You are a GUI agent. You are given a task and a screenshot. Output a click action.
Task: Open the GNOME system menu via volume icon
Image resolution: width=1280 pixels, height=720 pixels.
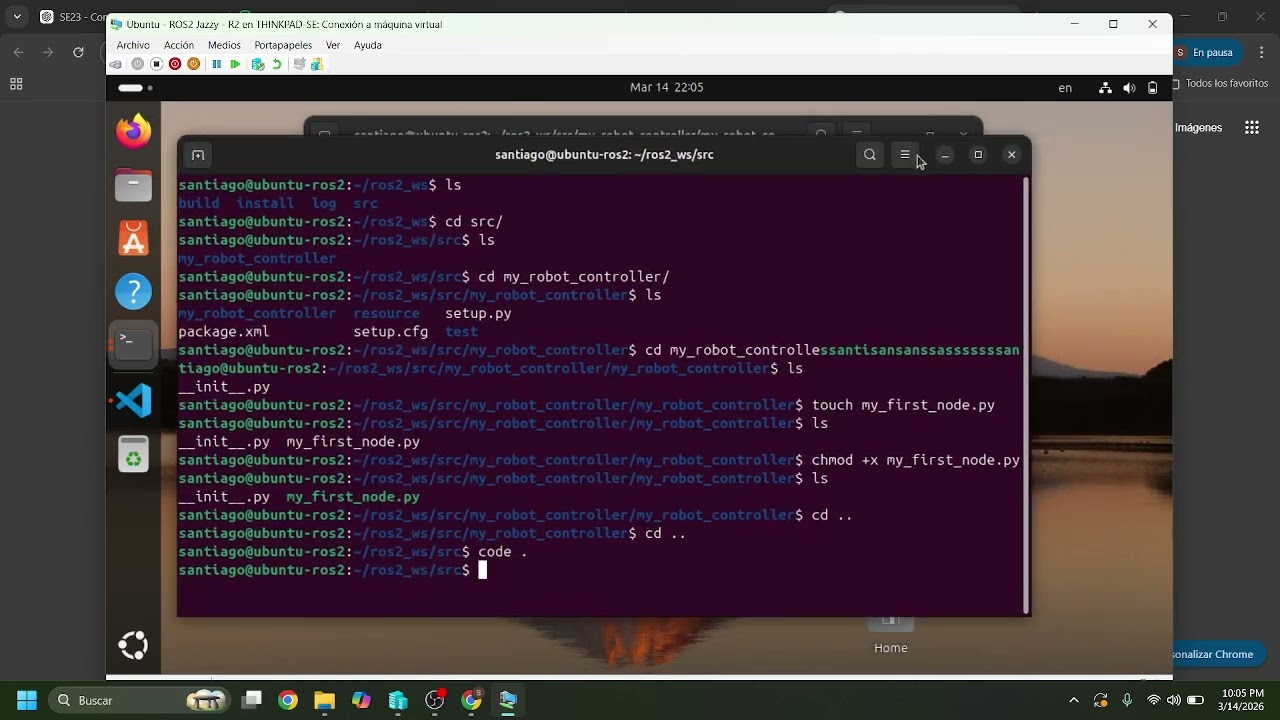[1129, 88]
